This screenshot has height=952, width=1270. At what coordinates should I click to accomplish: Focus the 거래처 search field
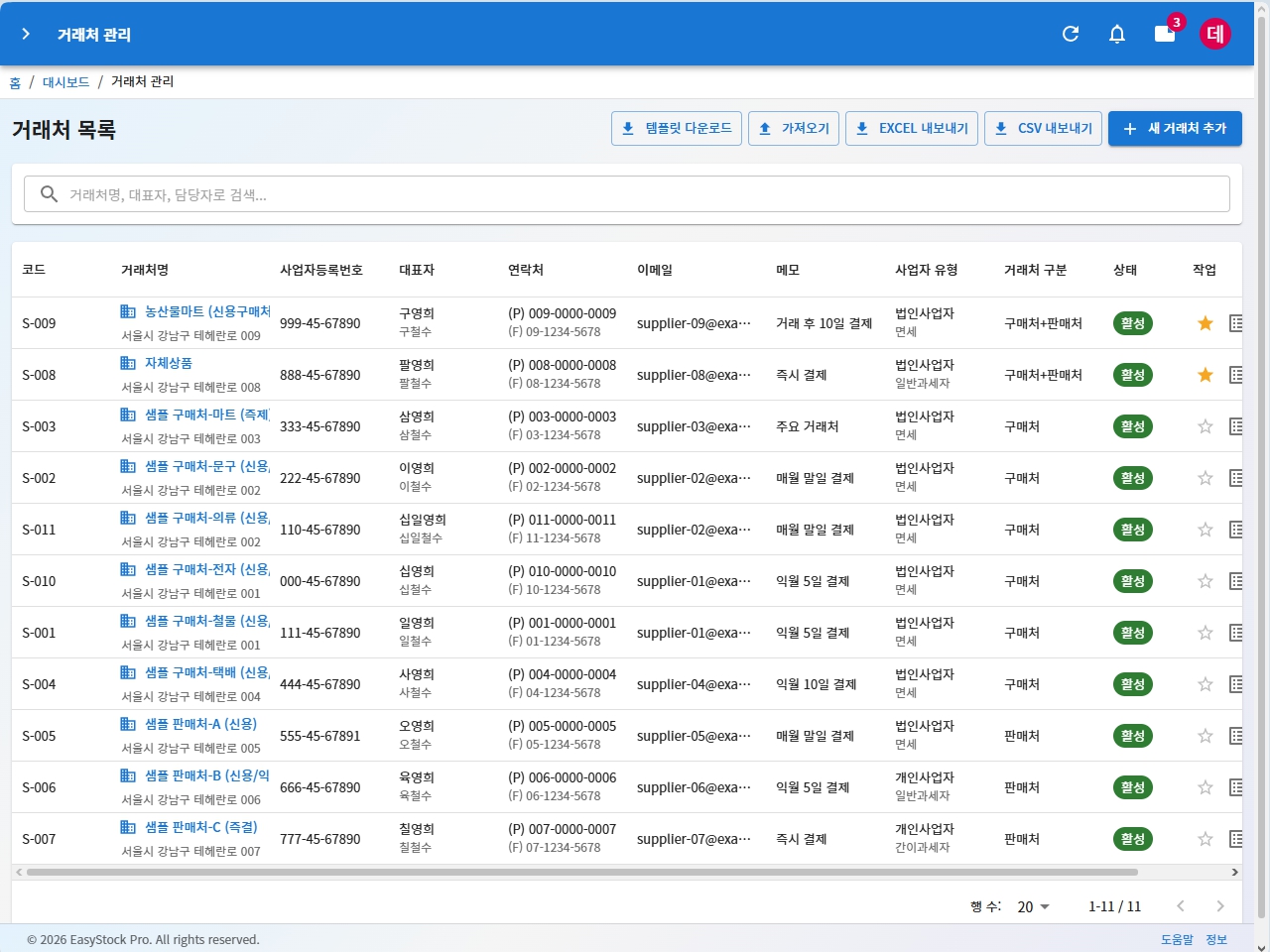tap(635, 194)
